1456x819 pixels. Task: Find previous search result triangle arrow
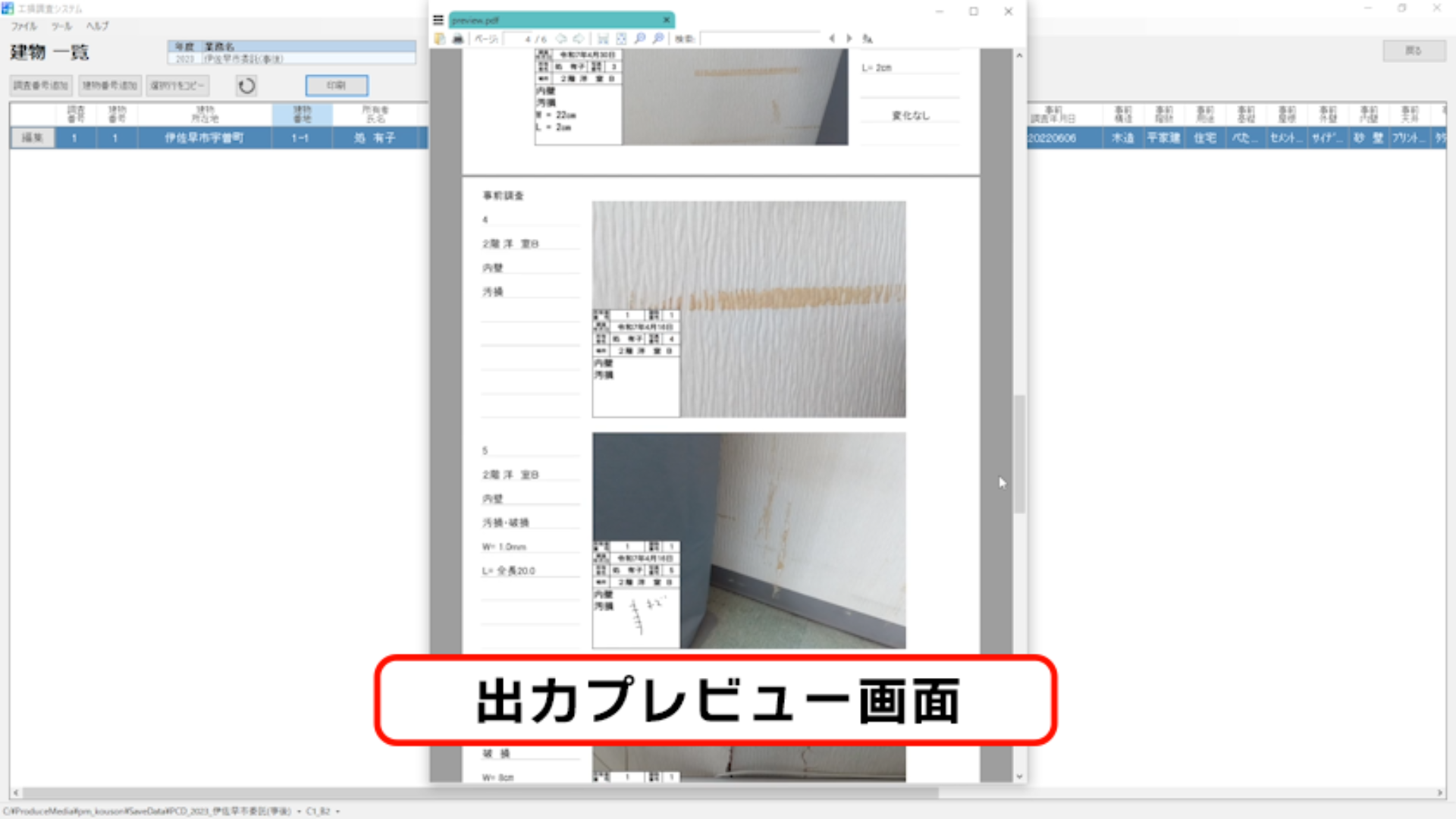pos(832,39)
